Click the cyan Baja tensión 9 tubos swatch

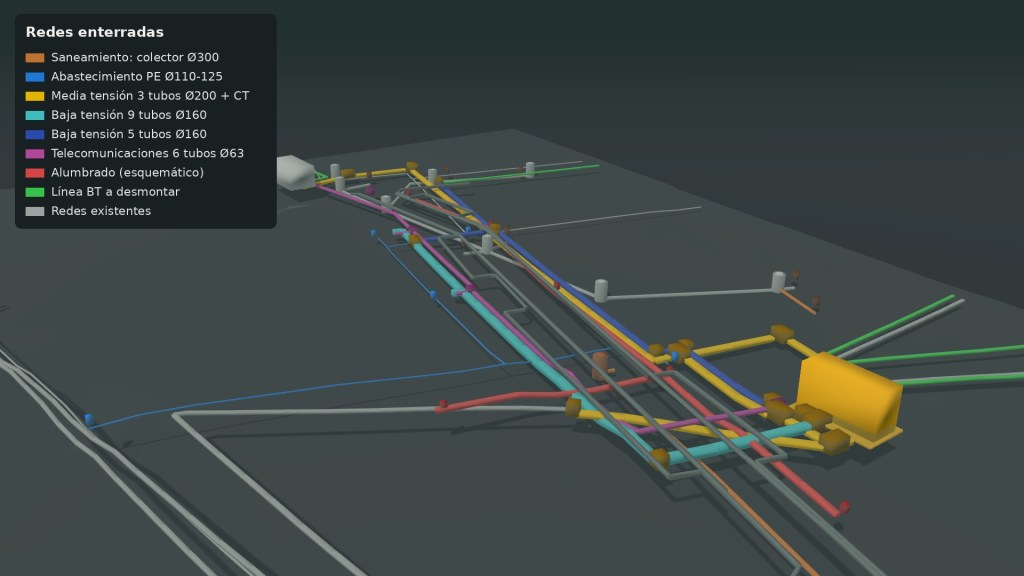coord(35,115)
